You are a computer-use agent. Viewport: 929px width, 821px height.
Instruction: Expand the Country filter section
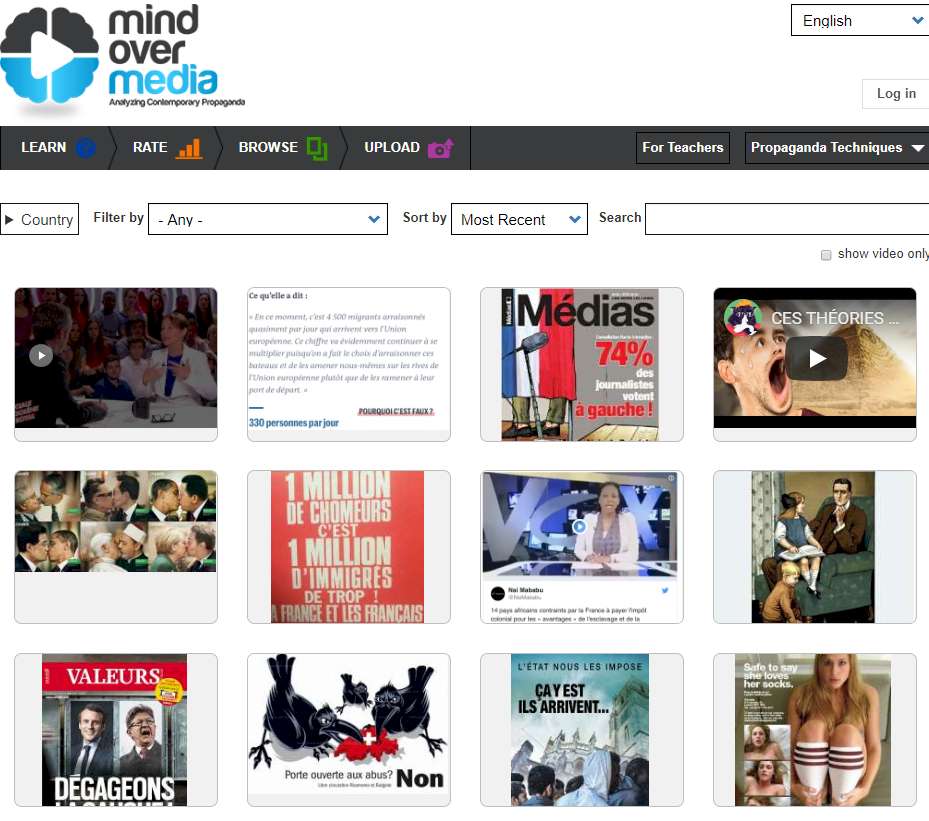point(39,218)
